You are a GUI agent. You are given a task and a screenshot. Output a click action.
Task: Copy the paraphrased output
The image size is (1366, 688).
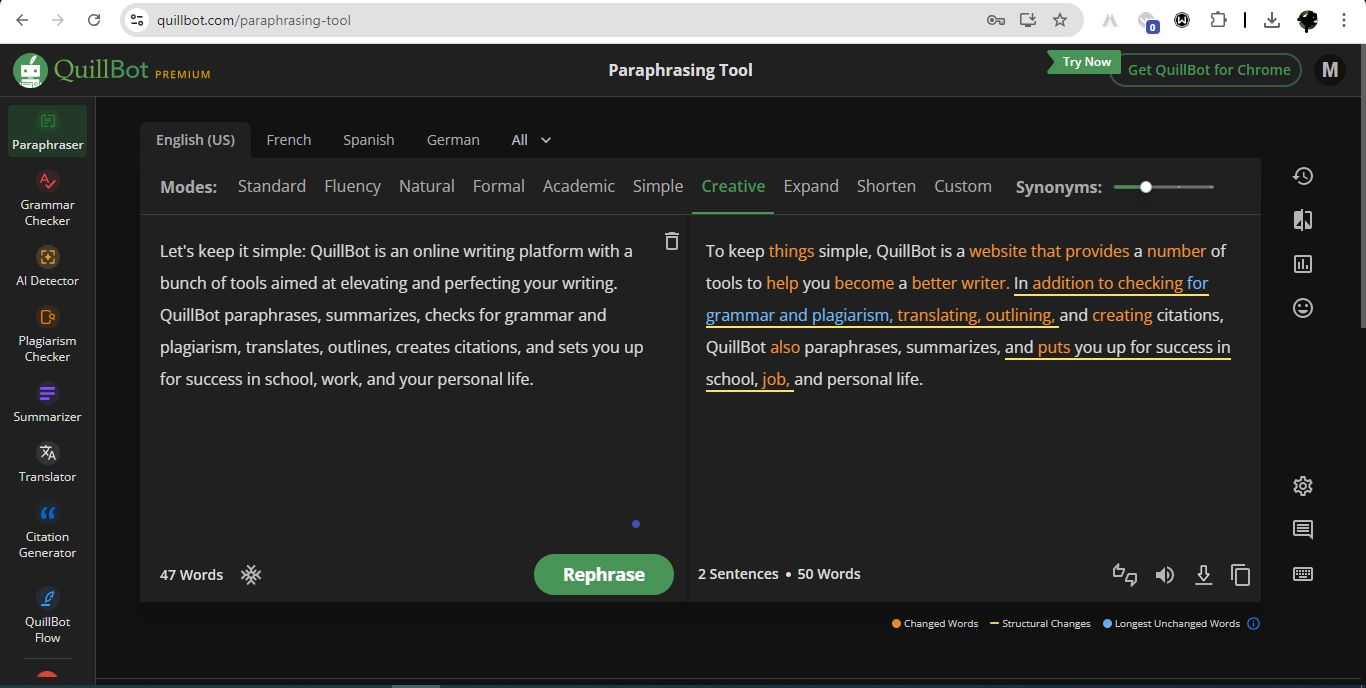coord(1241,575)
